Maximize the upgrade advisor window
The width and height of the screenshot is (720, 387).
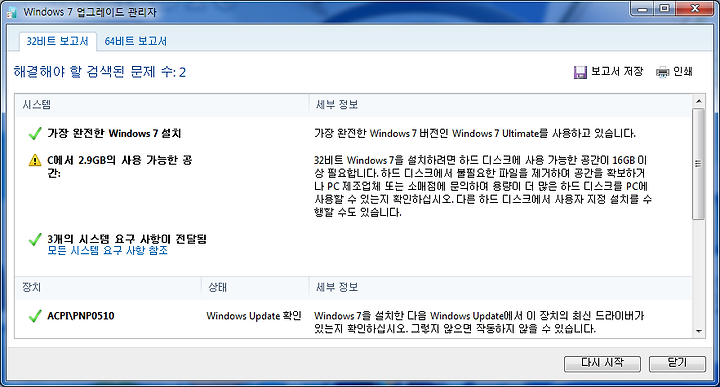[664, 9]
